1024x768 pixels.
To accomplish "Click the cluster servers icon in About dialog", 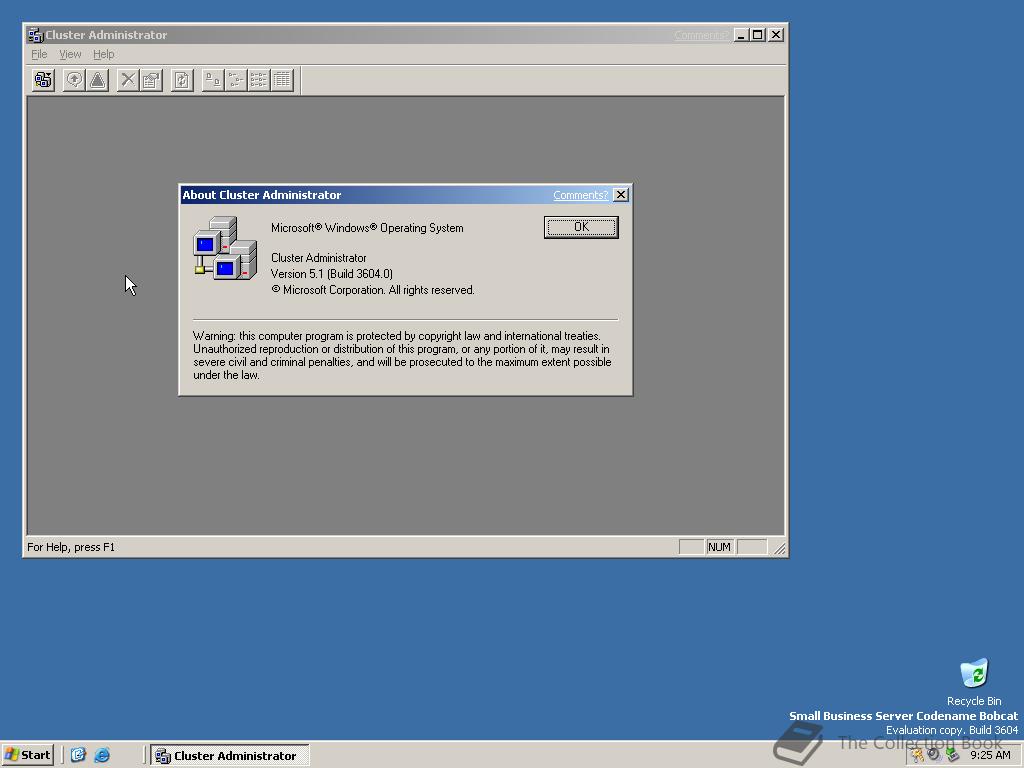I will (x=225, y=248).
